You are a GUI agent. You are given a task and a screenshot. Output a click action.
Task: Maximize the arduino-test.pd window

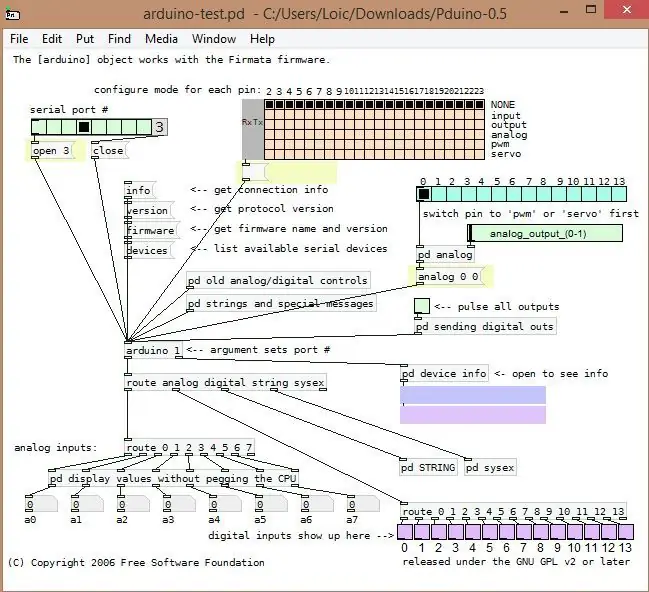(x=591, y=9)
